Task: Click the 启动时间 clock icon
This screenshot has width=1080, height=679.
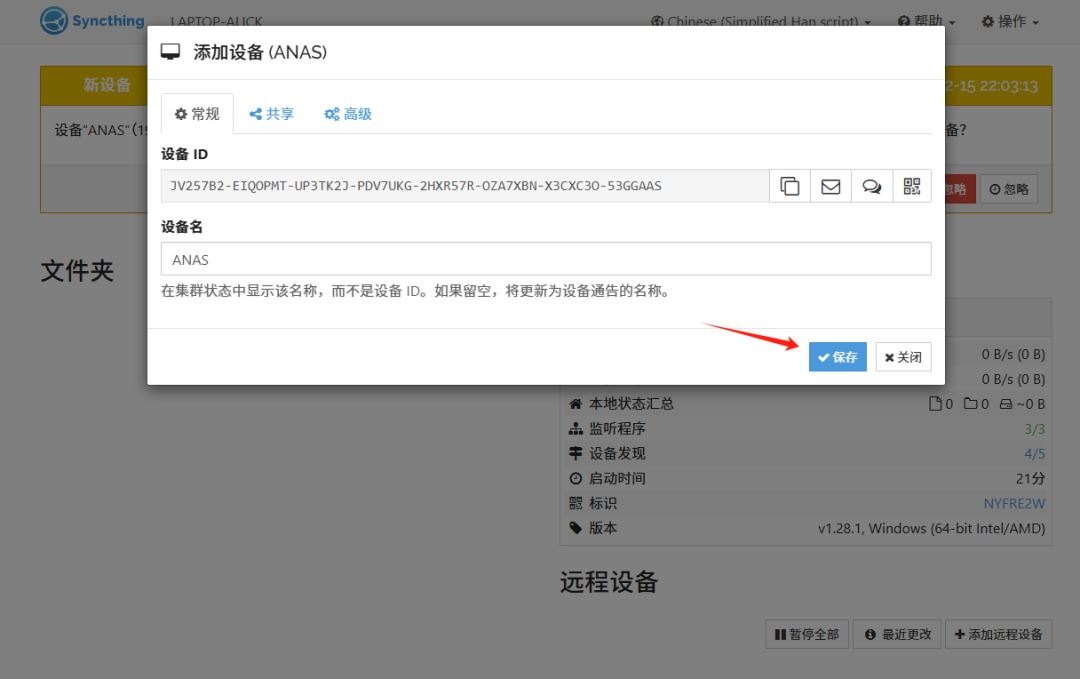Action: (x=576, y=478)
